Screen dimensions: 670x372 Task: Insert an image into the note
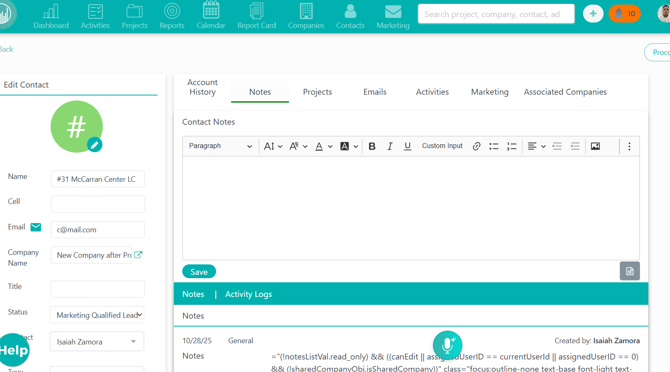pyautogui.click(x=595, y=146)
